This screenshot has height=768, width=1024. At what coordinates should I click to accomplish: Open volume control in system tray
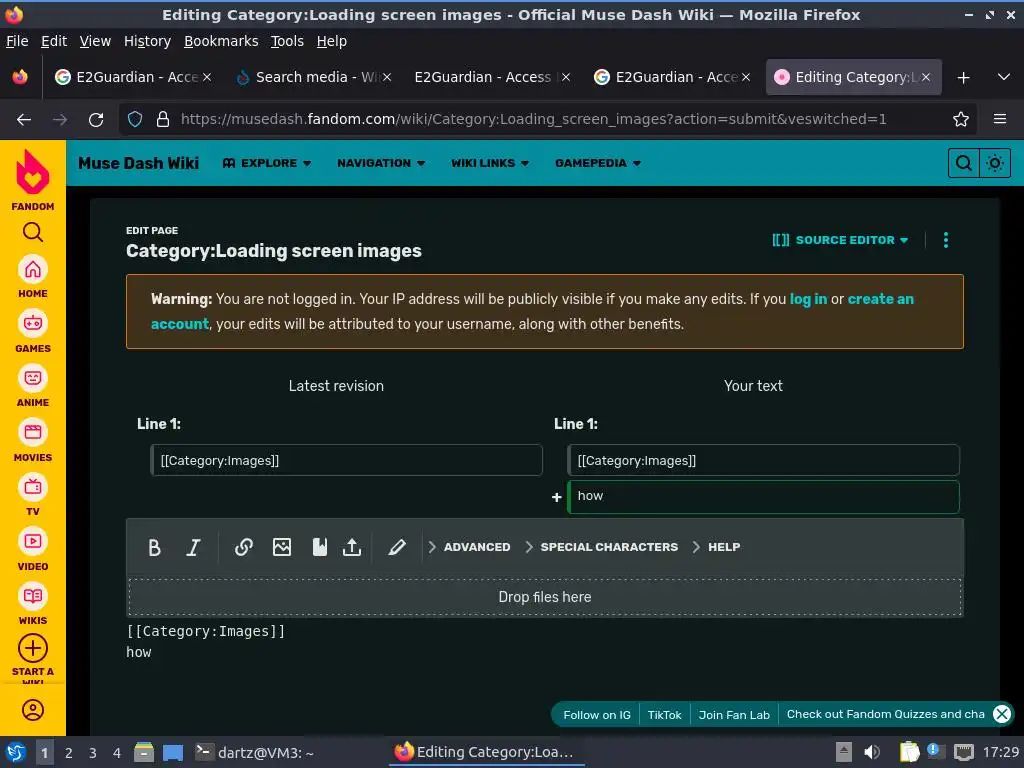(872, 752)
